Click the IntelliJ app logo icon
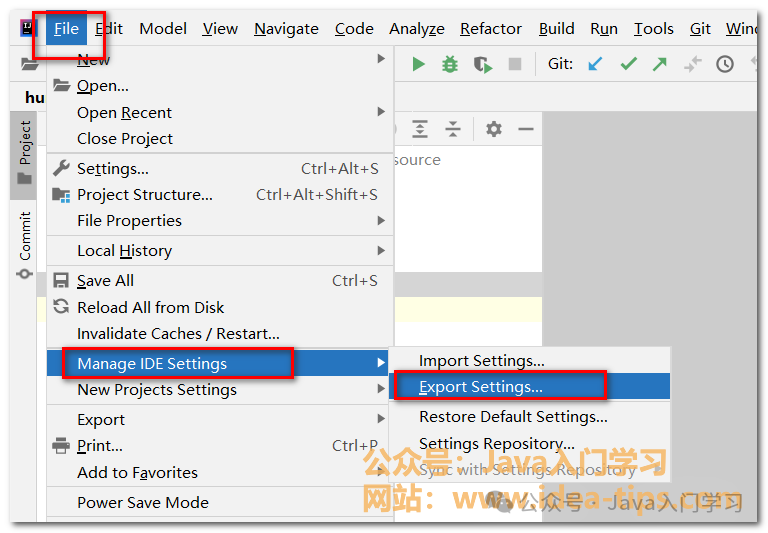Viewport: 768px width, 533px height. click(28, 28)
